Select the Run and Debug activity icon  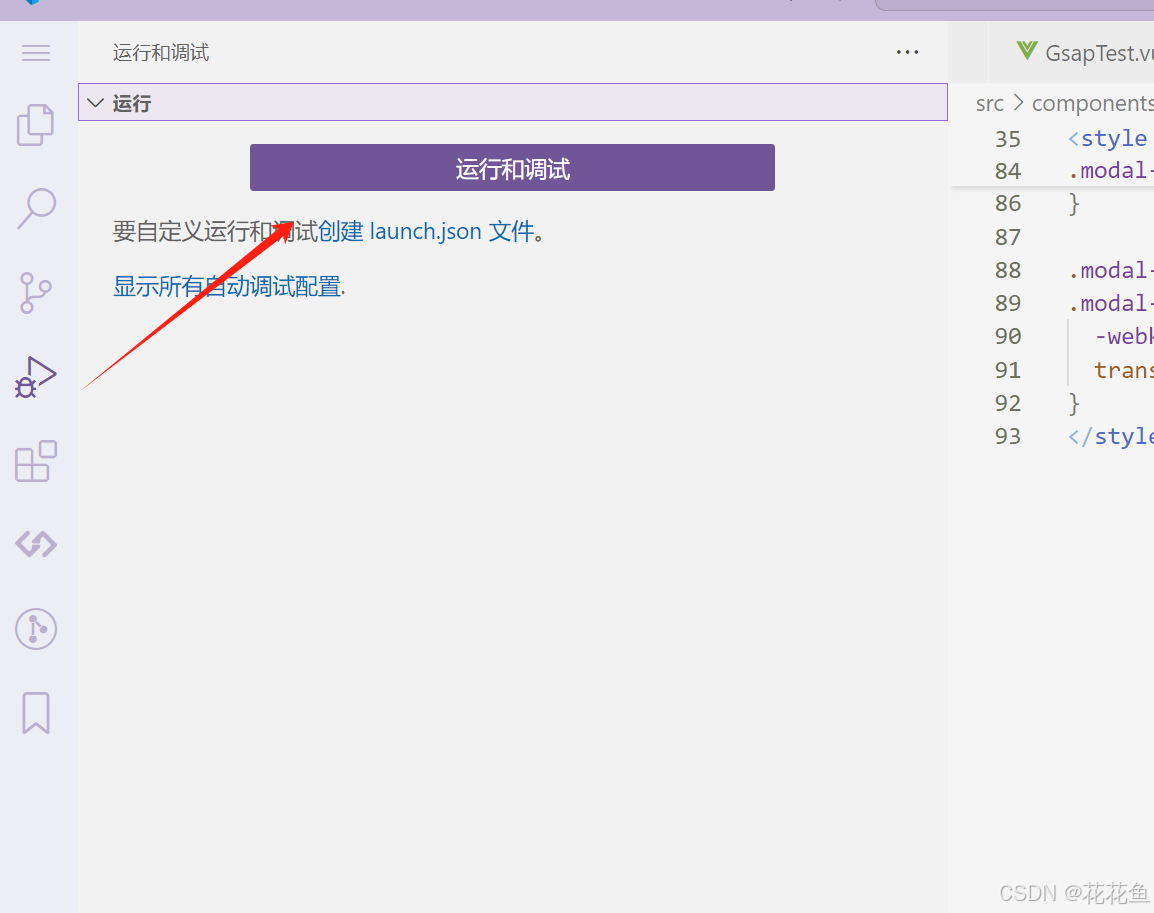35,377
